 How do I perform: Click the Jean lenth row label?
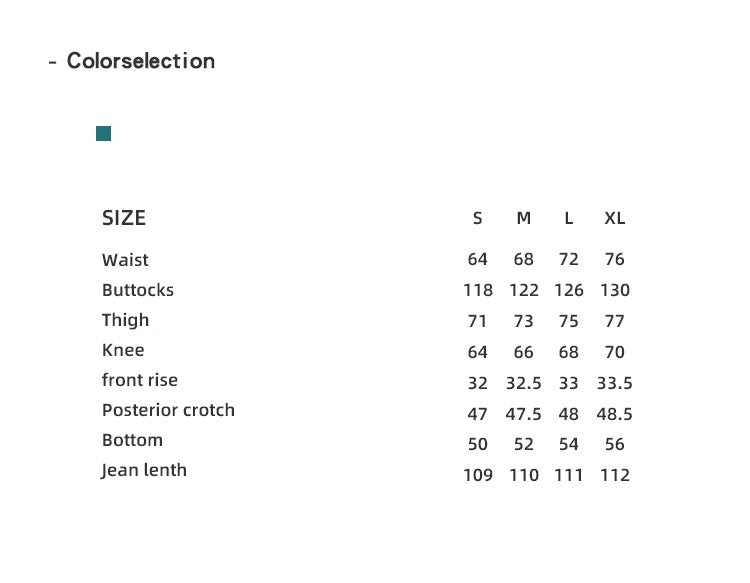[144, 470]
